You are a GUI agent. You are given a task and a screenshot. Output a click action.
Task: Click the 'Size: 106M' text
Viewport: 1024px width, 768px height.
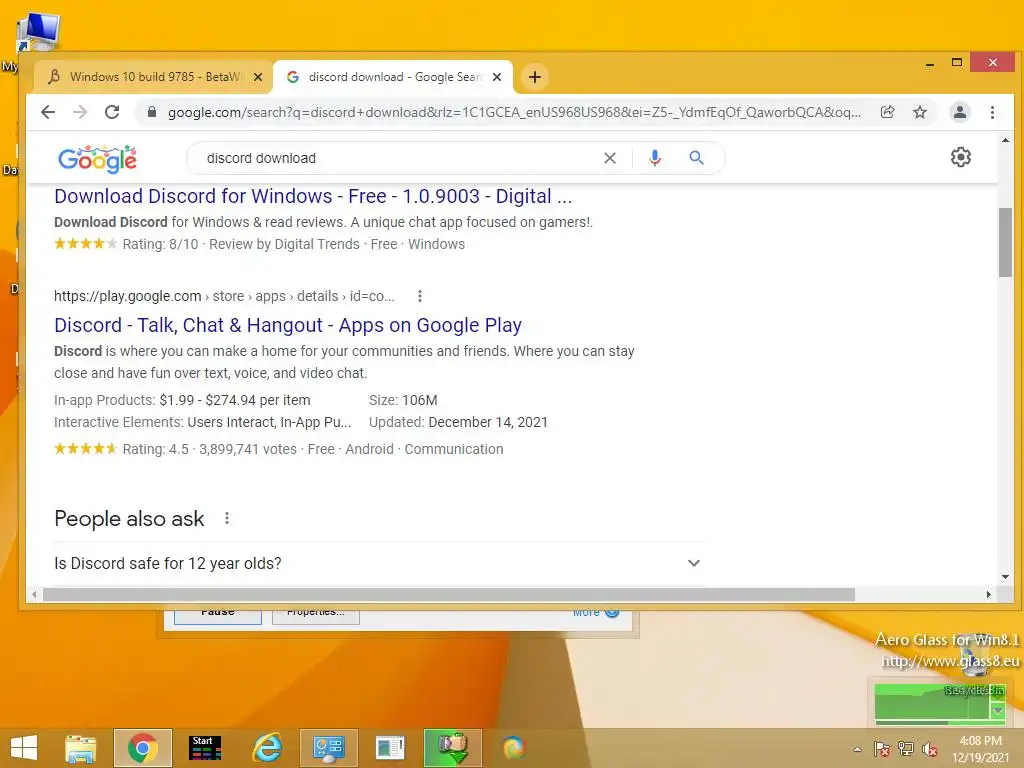[403, 400]
